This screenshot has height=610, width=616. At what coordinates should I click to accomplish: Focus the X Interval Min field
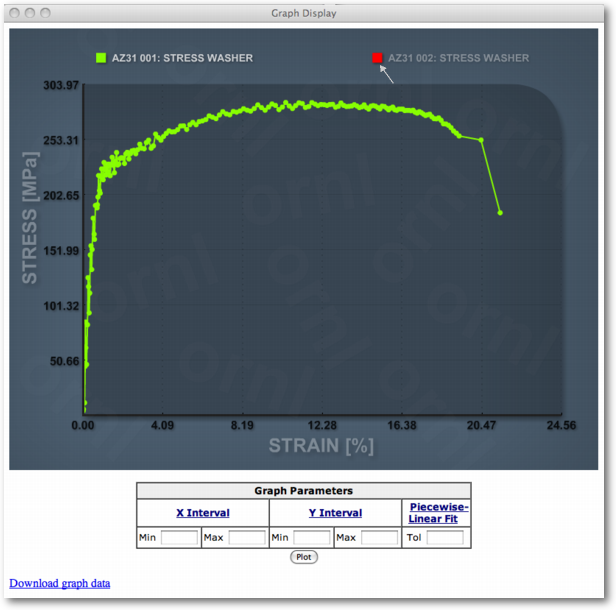click(180, 538)
